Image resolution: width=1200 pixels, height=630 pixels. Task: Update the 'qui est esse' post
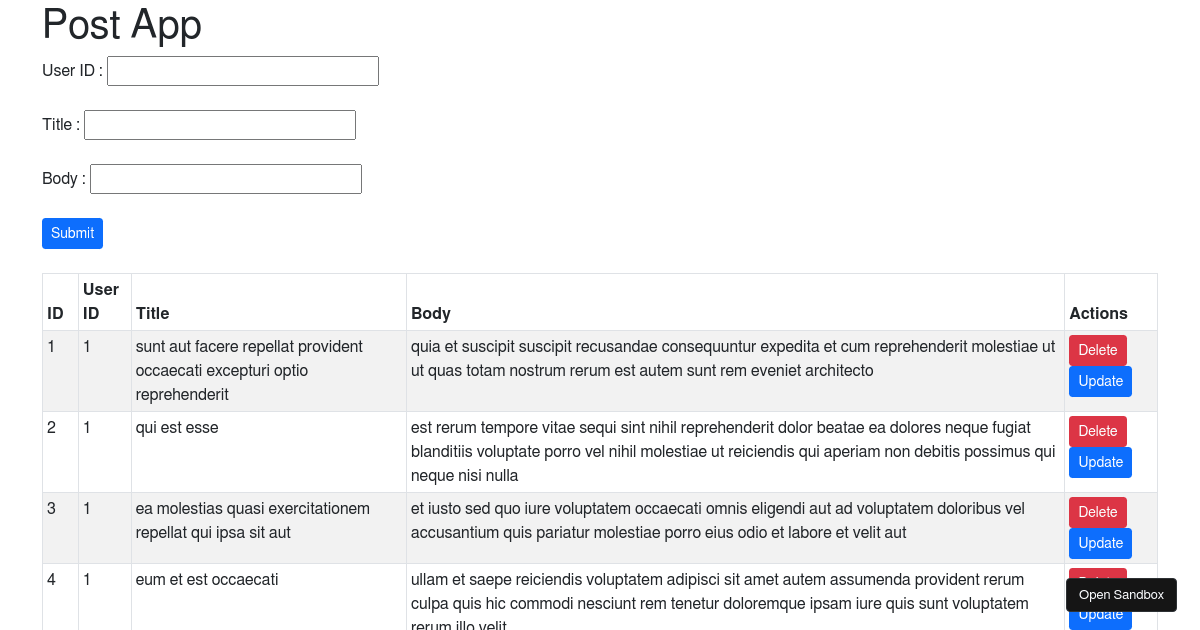tap(1100, 462)
